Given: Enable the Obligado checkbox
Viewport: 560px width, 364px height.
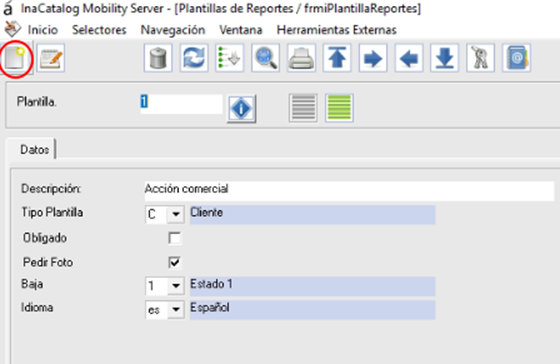Looking at the screenshot, I should click(x=175, y=238).
